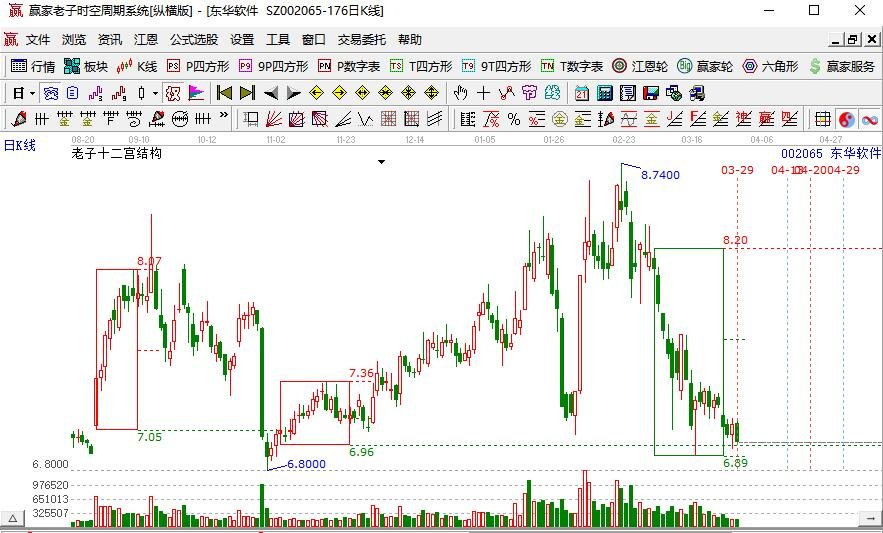Click the bottom-left up-triangle button
Viewport: 883px width, 533px height.
click(12, 518)
